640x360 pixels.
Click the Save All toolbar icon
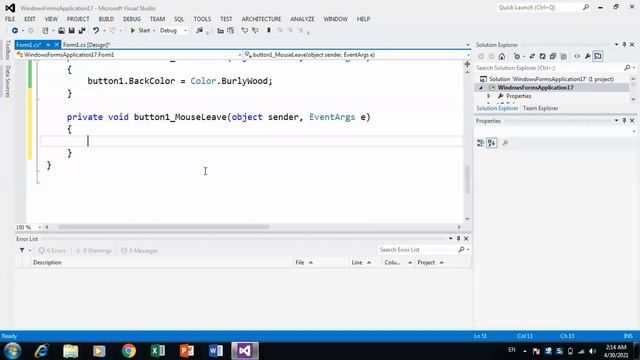(82, 31)
